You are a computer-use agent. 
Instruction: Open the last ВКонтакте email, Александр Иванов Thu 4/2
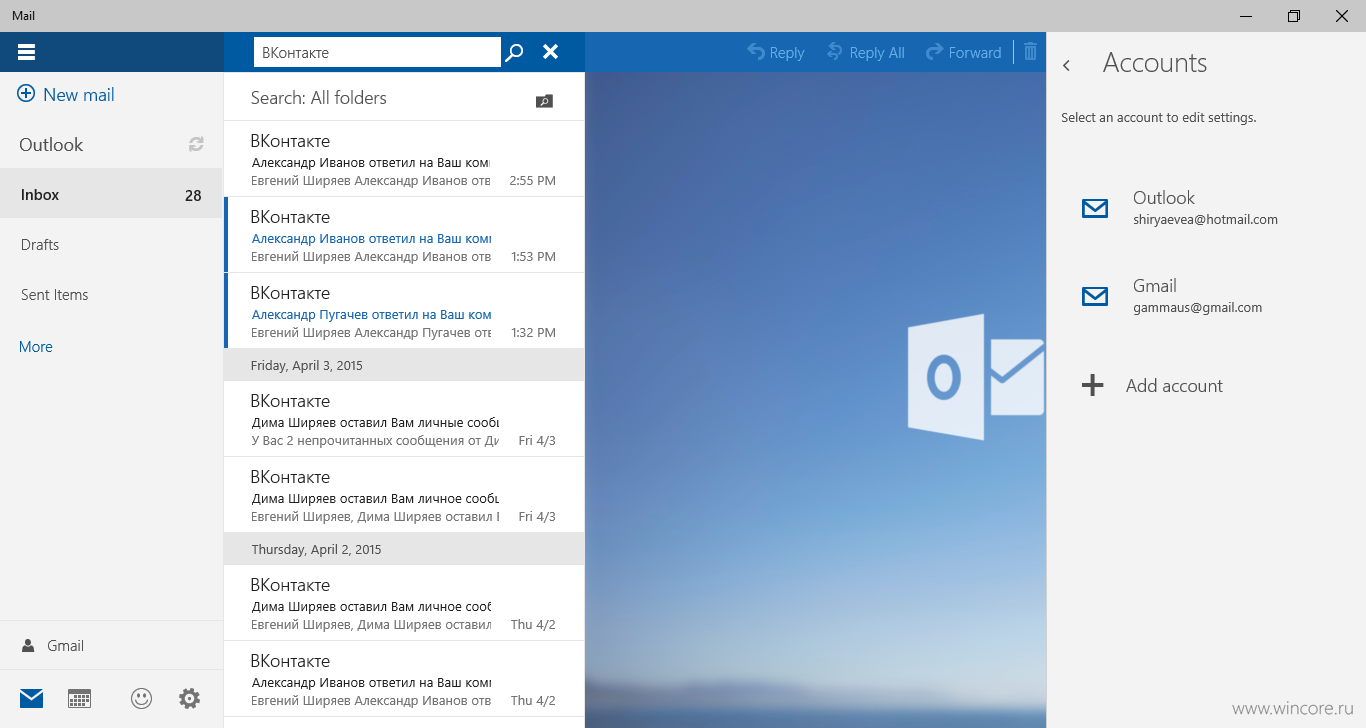click(404, 679)
